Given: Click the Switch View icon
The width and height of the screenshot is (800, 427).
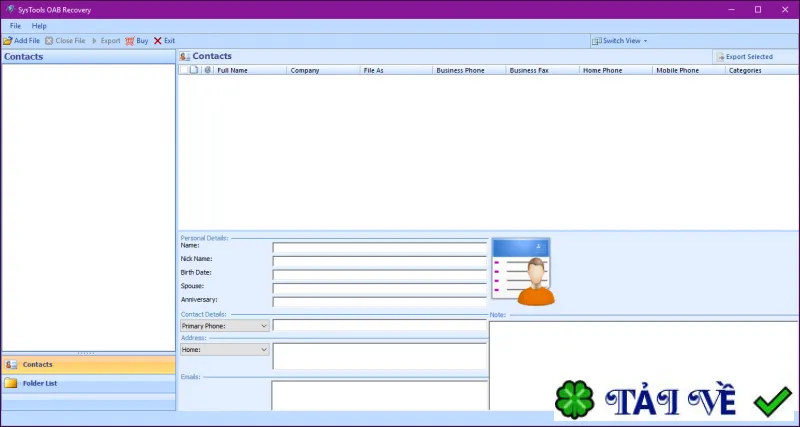Looking at the screenshot, I should (596, 41).
